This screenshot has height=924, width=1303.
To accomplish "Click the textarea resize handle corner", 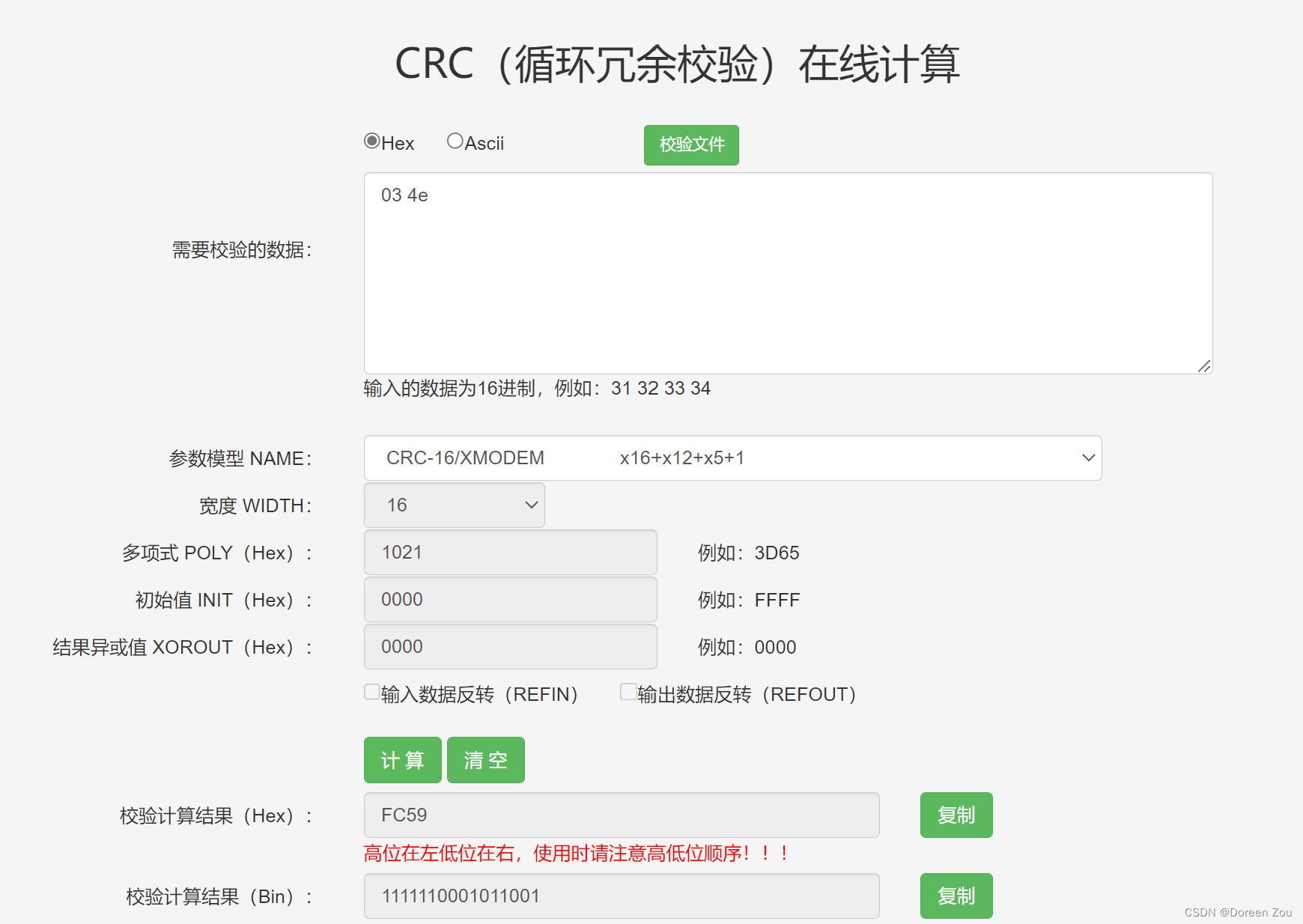I will pyautogui.click(x=1206, y=366).
